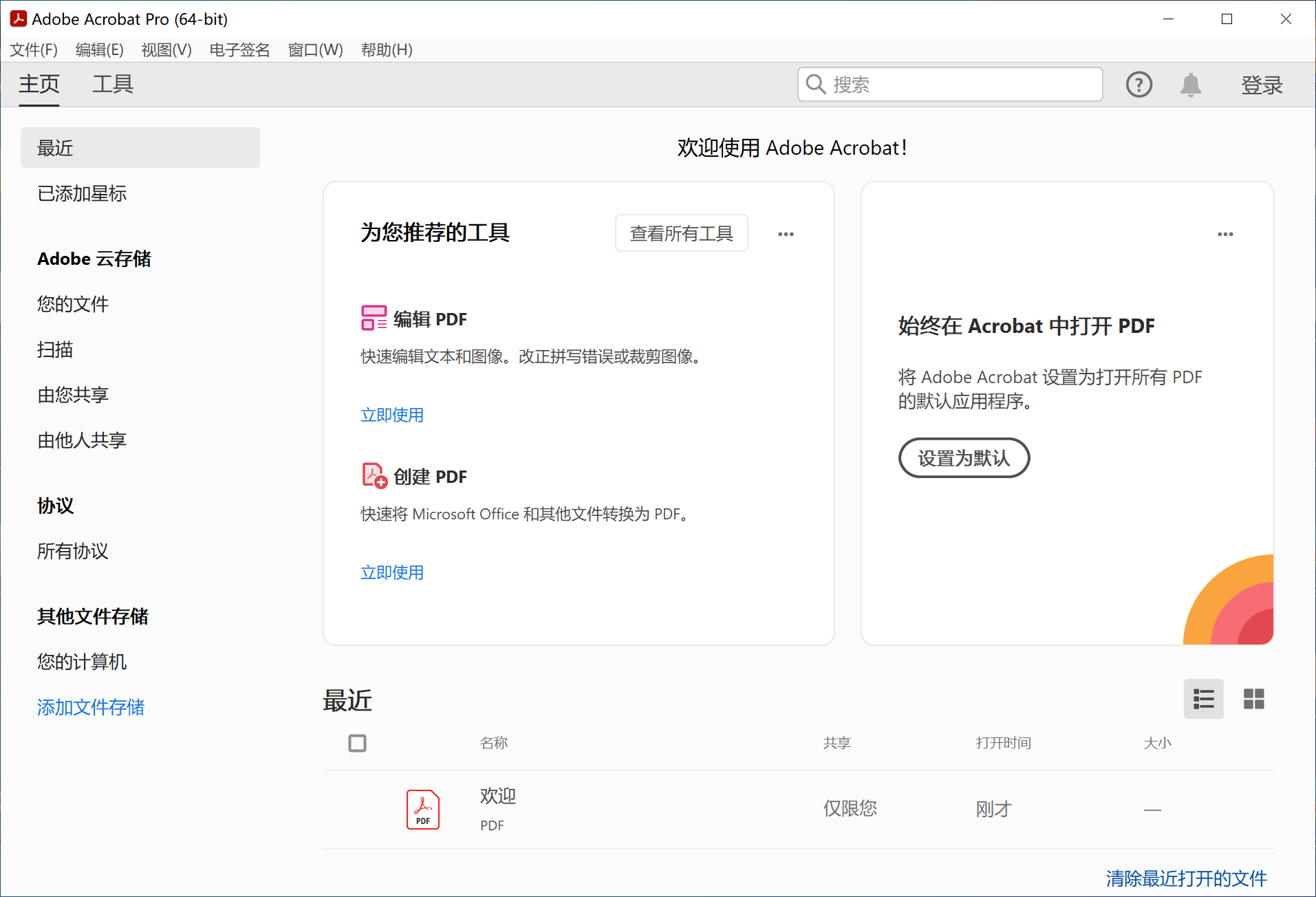Switch recent files to list view
This screenshot has height=897, width=1316.
(1203, 699)
